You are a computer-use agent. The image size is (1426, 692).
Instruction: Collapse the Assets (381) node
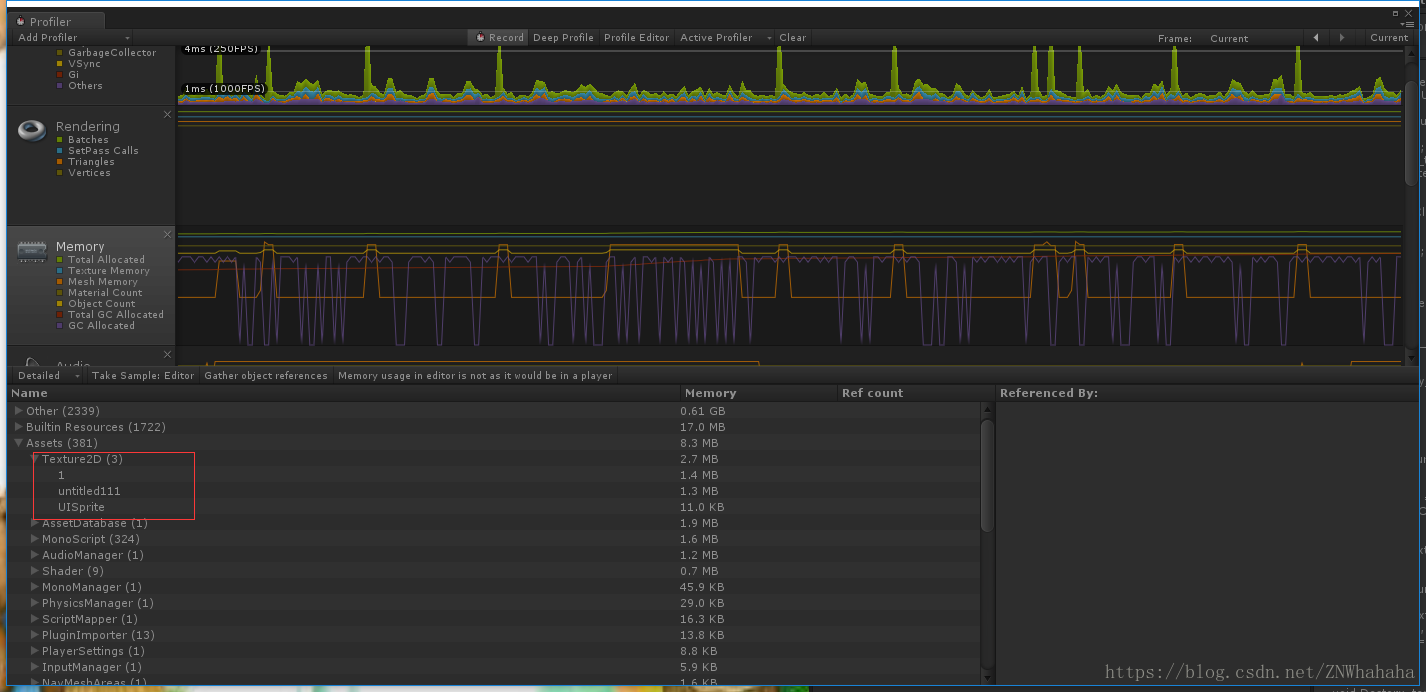[18, 443]
